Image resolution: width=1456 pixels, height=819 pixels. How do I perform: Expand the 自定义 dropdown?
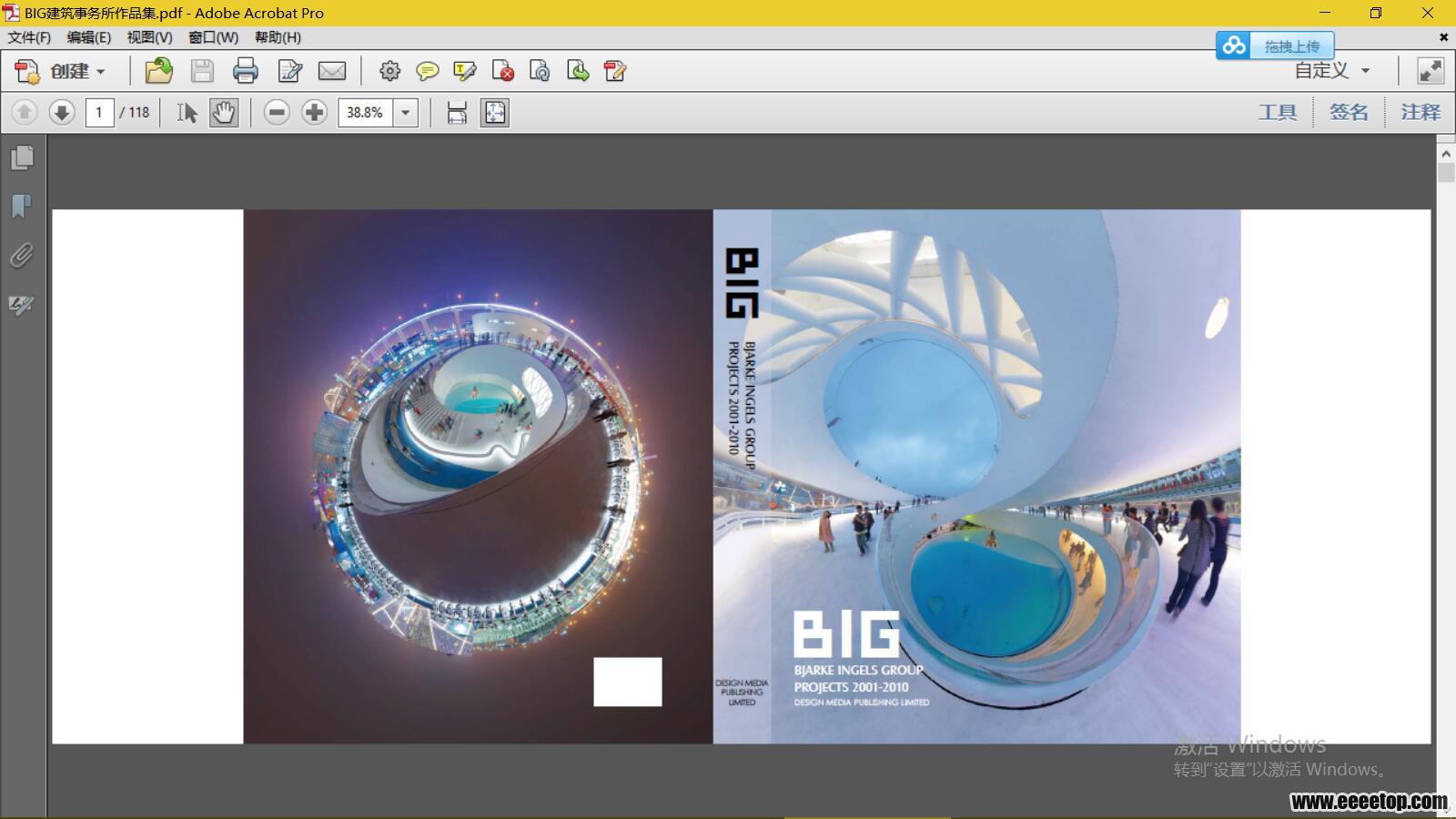[1332, 70]
